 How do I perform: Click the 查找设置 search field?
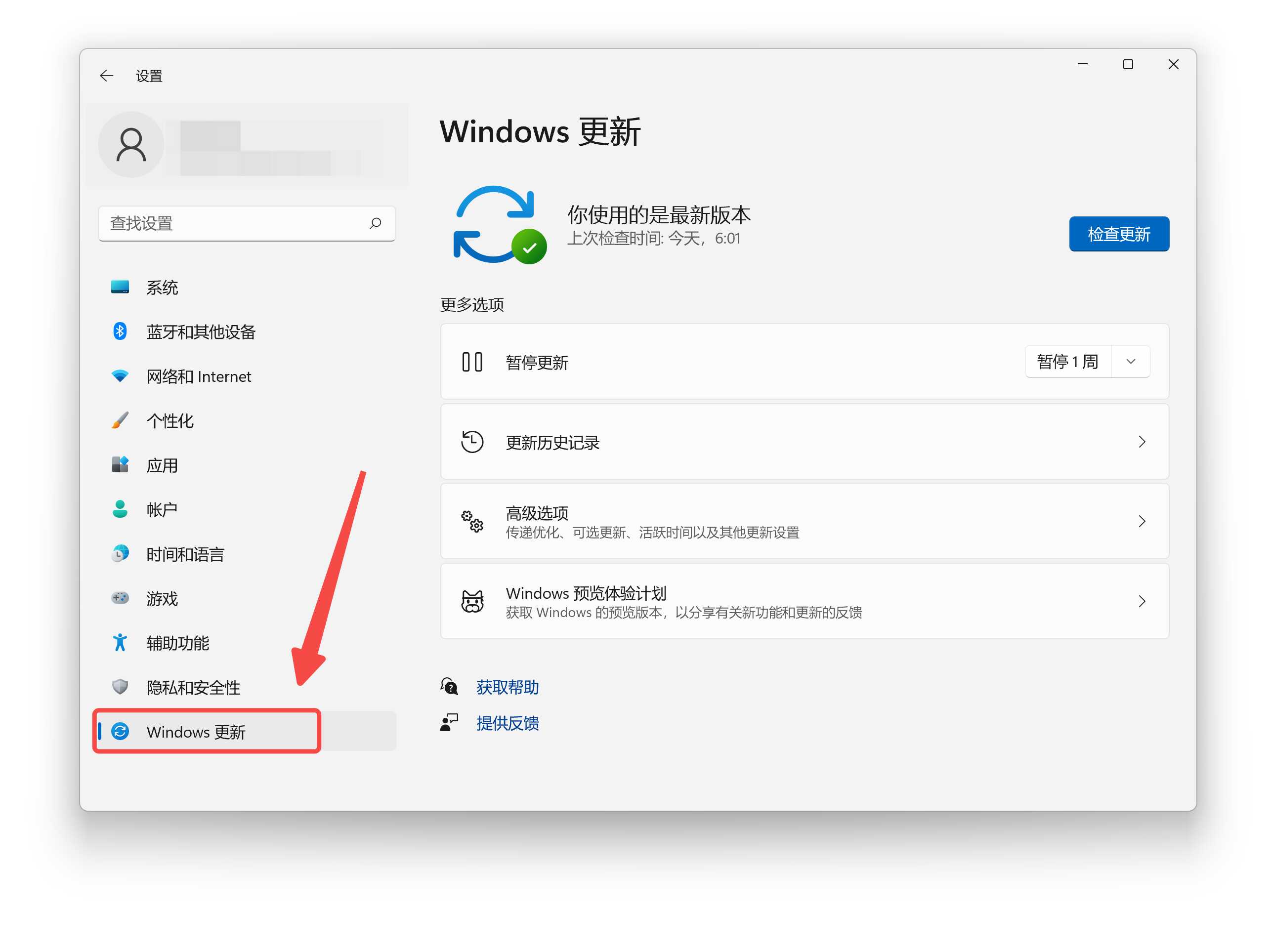pyautogui.click(x=247, y=223)
